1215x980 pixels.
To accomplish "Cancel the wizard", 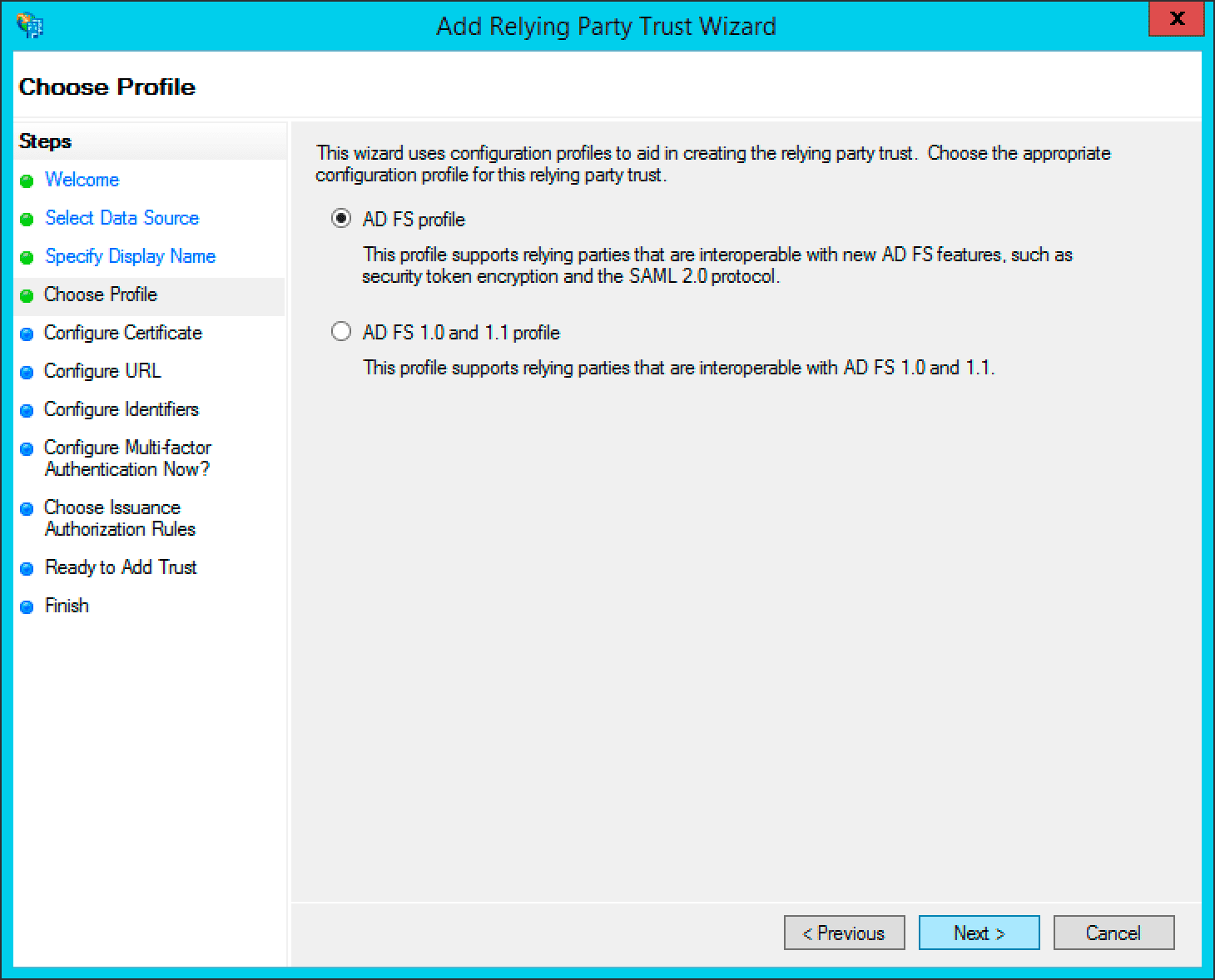I will (1113, 933).
